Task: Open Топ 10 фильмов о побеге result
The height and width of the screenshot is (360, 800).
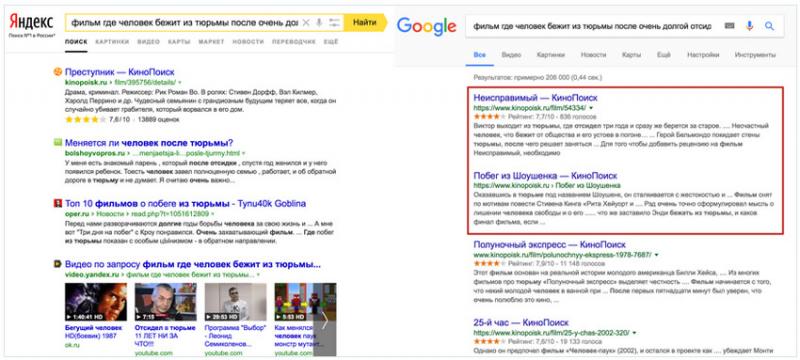Action: [186, 203]
